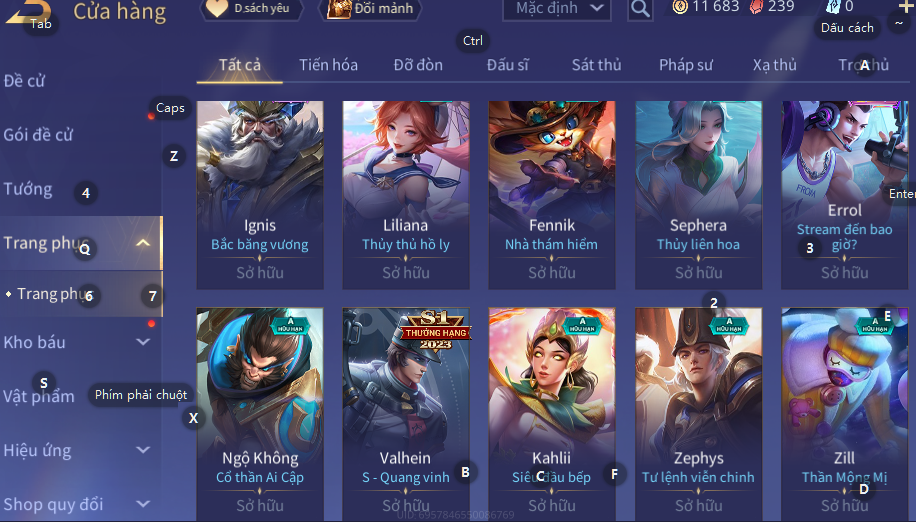The width and height of the screenshot is (916, 522).
Task: Click the gold coin currency icon
Action: click(x=680, y=7)
